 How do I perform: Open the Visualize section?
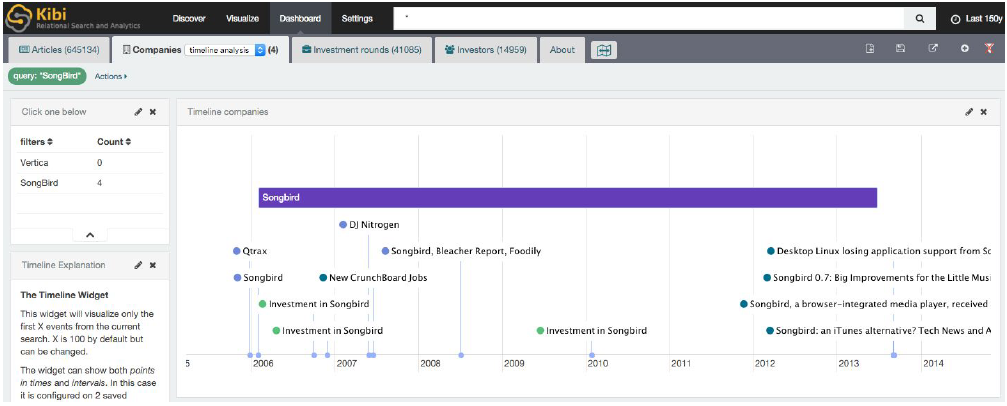click(x=242, y=19)
